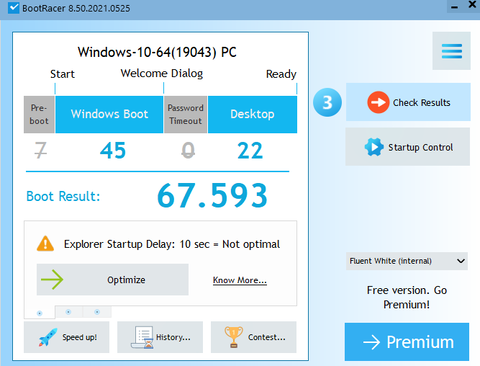Click the rocket icon on Speed up!
Image resolution: width=480 pixels, height=366 pixels.
[x=47, y=337]
